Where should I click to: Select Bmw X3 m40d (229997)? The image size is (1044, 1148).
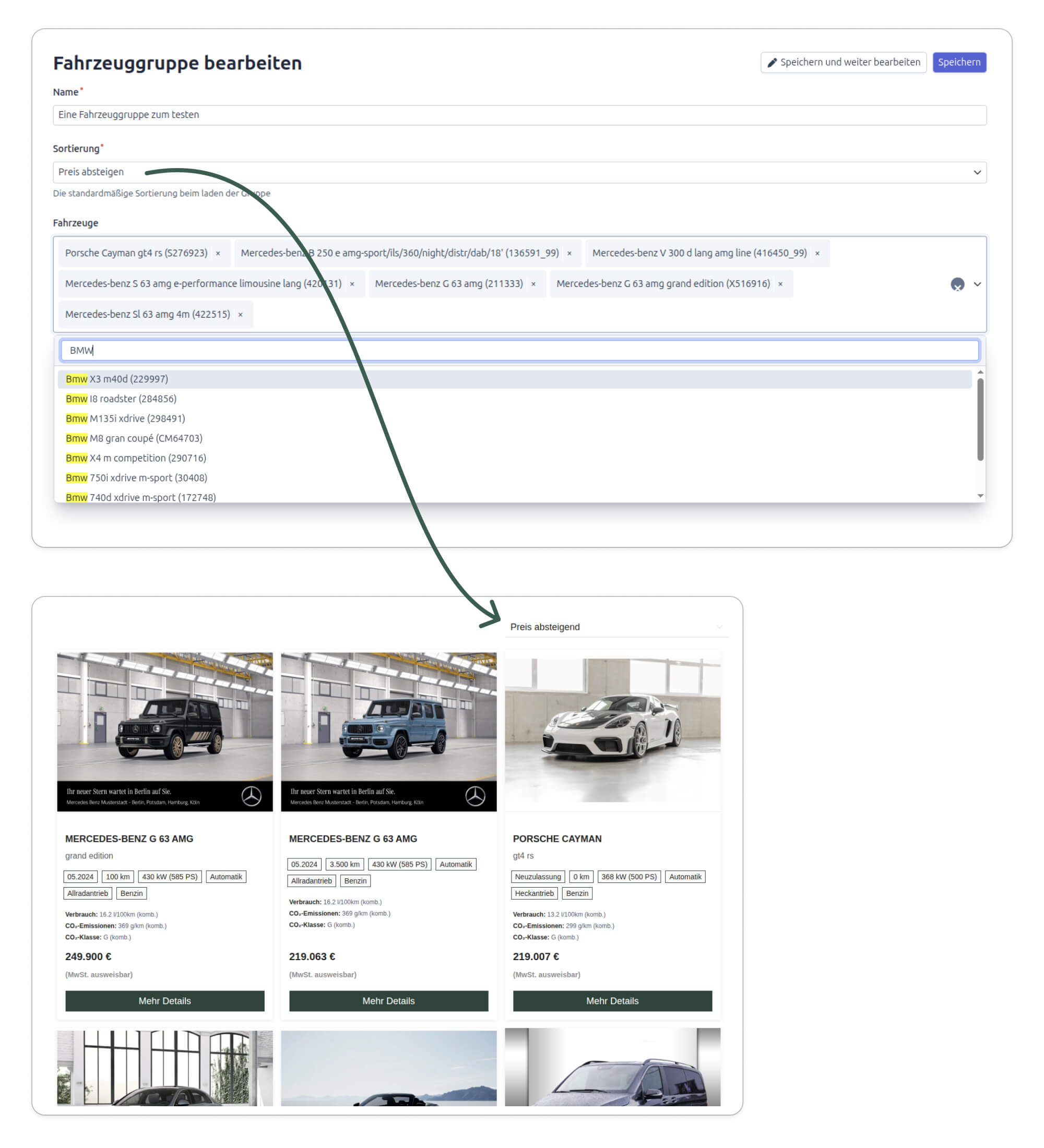[514, 379]
